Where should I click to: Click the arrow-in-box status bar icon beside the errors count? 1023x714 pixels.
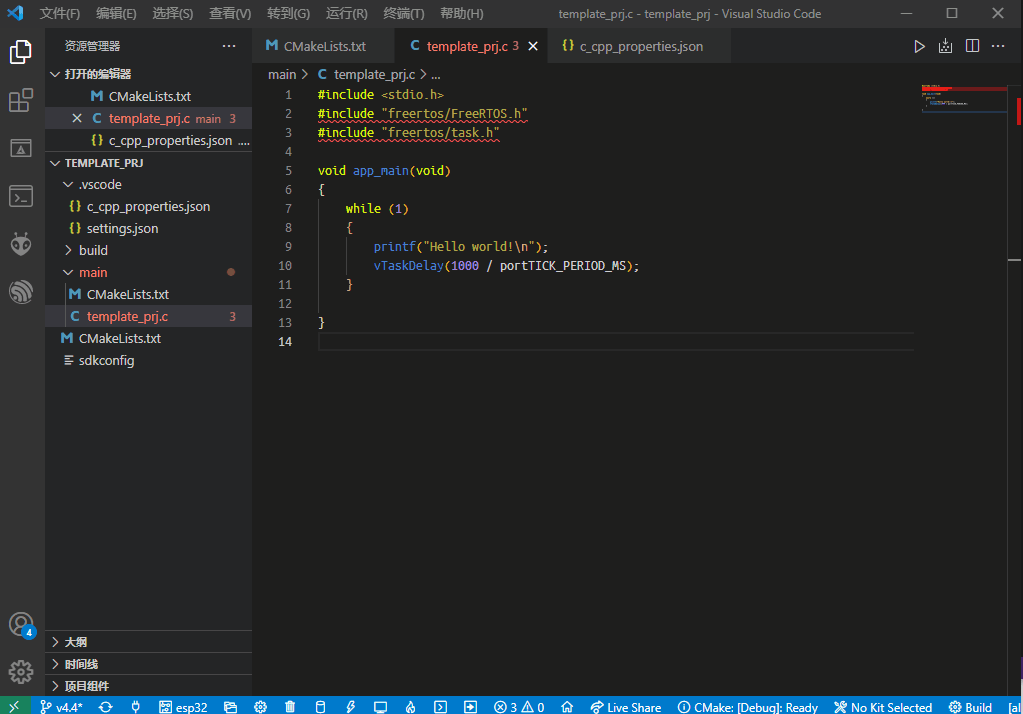coord(470,707)
